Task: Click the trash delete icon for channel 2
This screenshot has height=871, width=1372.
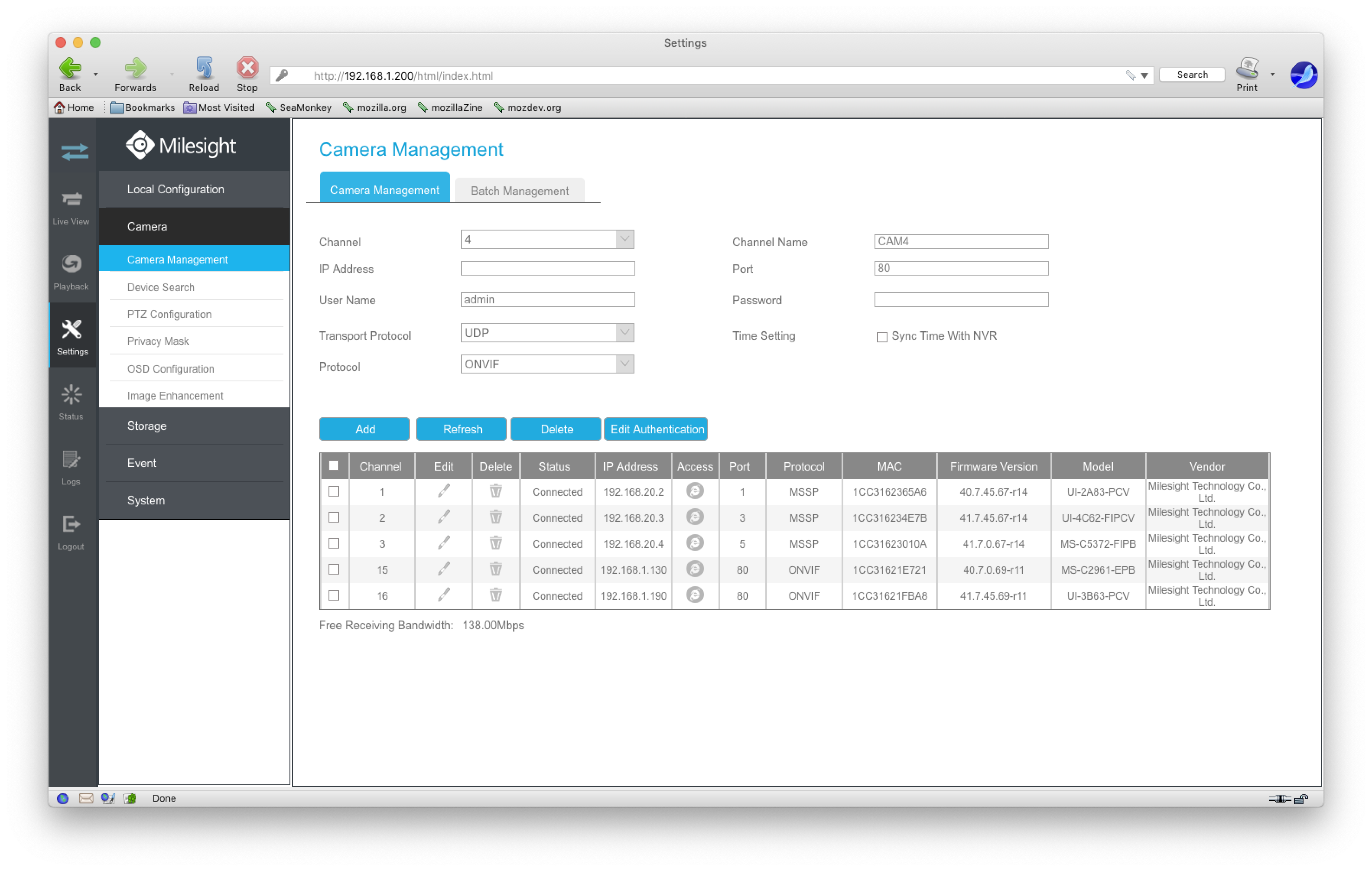Action: [495, 517]
